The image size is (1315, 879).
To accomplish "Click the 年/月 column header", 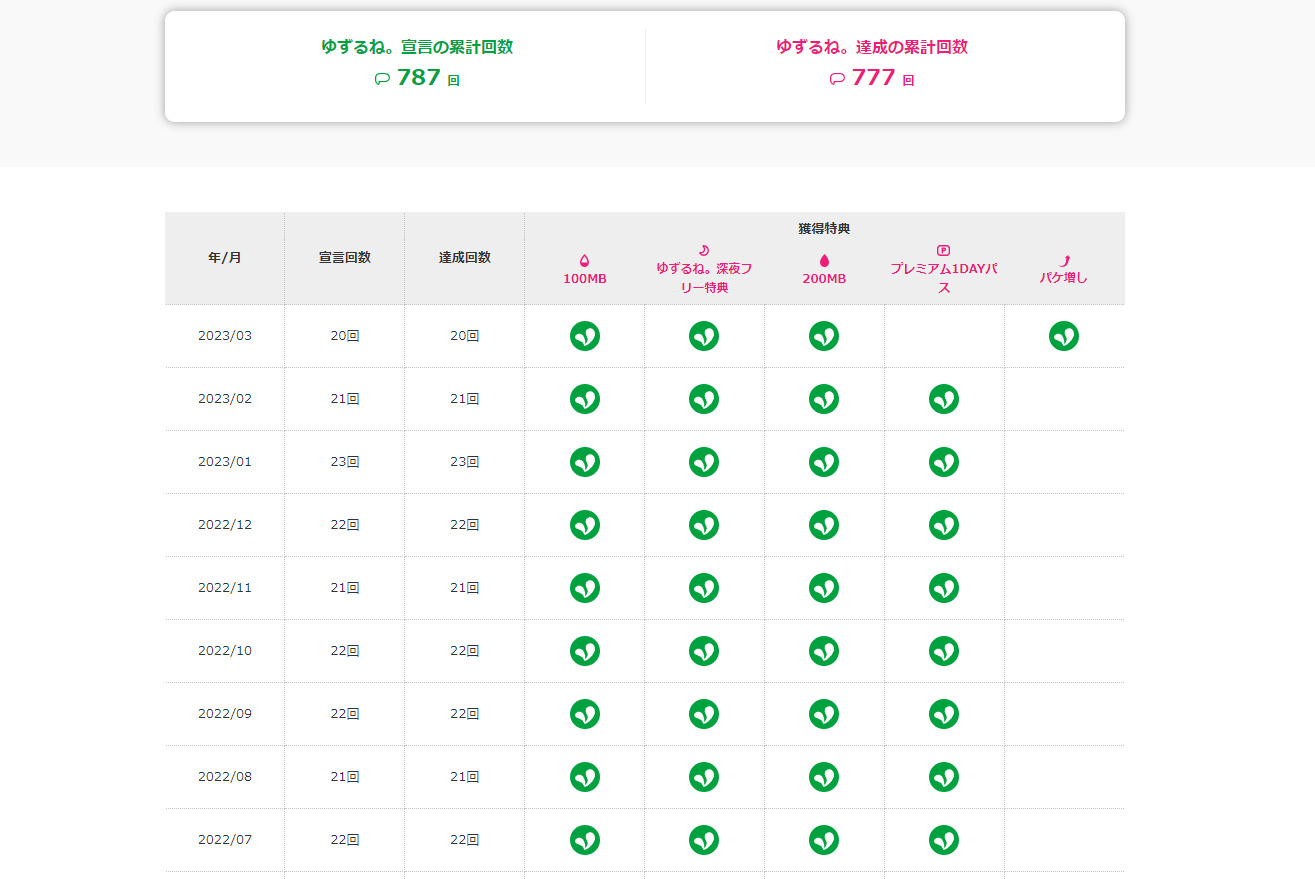I will 225,258.
